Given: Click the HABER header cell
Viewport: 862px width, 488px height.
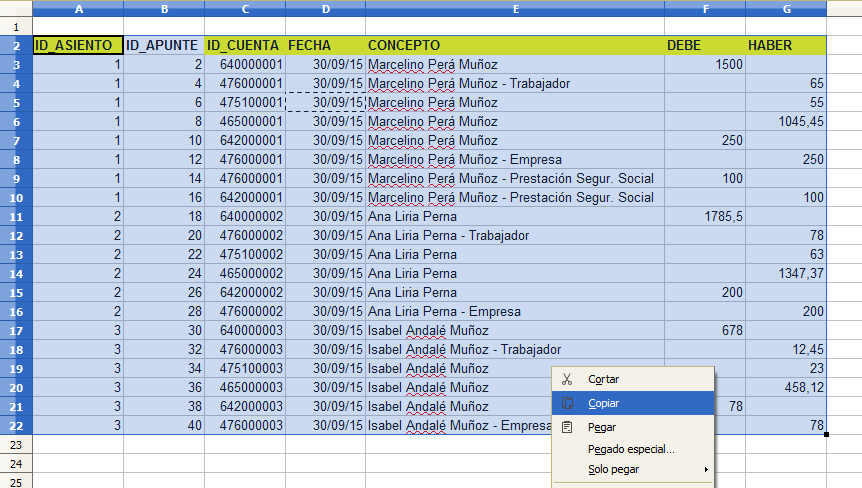Looking at the screenshot, I should click(786, 45).
